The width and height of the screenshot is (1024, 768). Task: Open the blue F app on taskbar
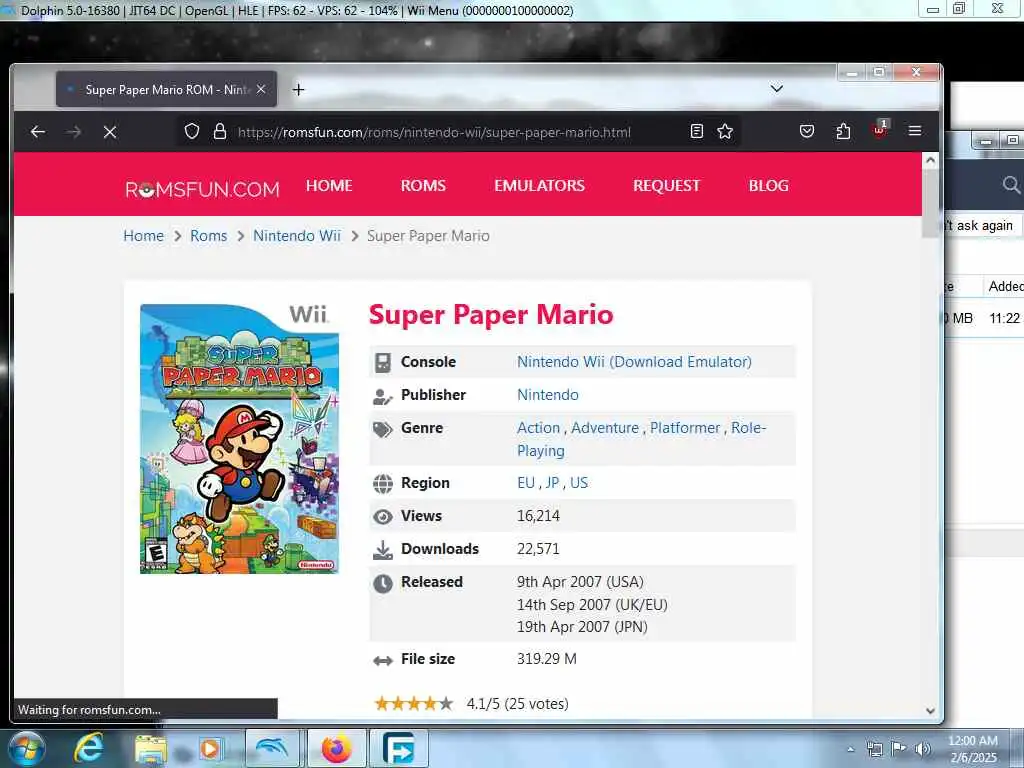(x=398, y=748)
